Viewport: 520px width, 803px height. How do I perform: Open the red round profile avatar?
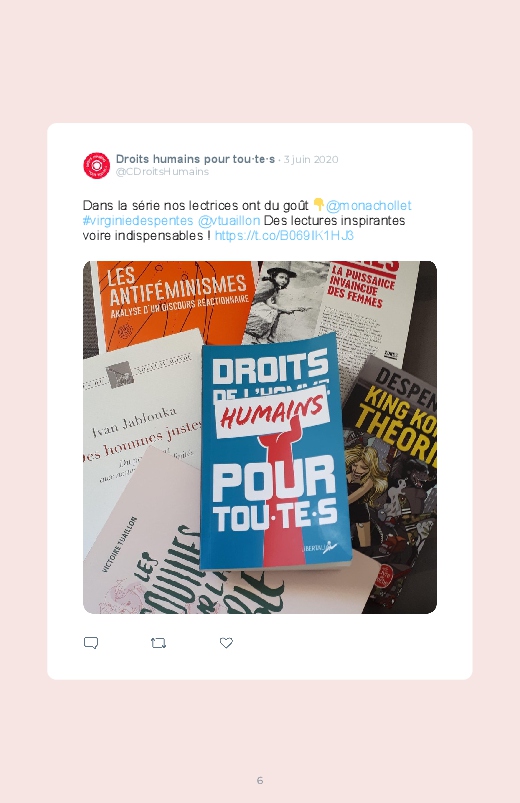(x=97, y=165)
